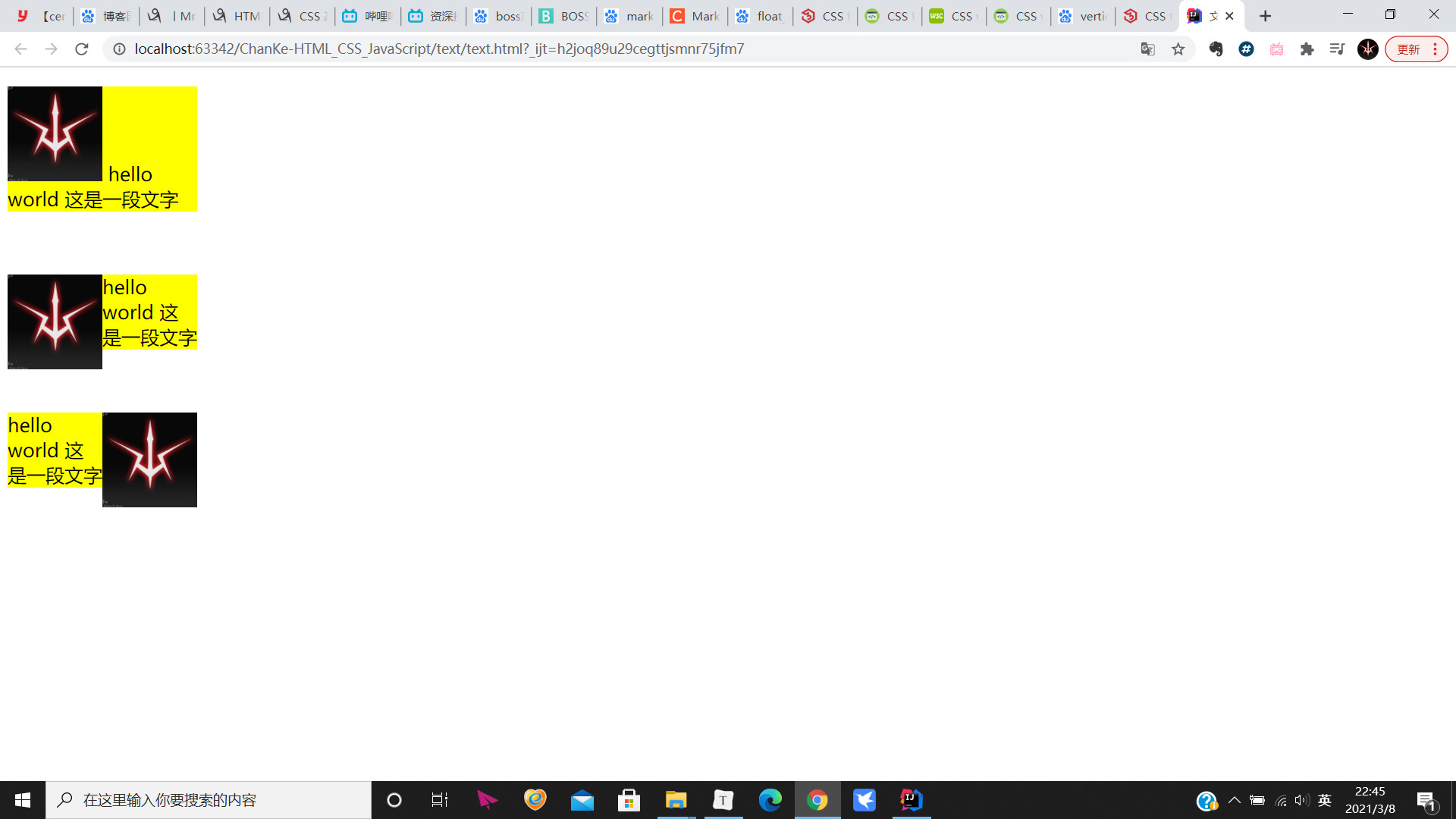Open the Extensions puzzle piece menu
The width and height of the screenshot is (1456, 819).
coord(1307,49)
